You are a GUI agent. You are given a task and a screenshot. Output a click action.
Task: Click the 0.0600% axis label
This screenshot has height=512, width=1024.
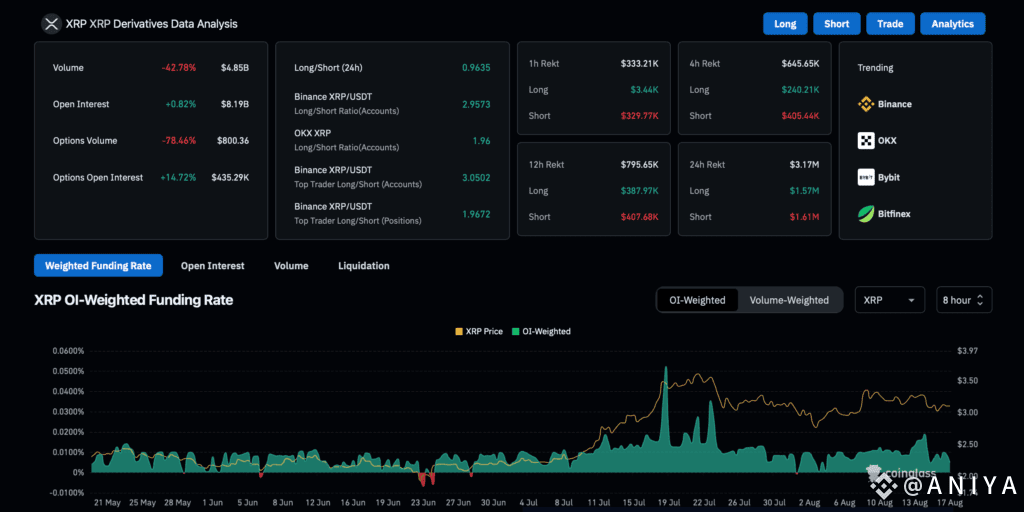(69, 351)
